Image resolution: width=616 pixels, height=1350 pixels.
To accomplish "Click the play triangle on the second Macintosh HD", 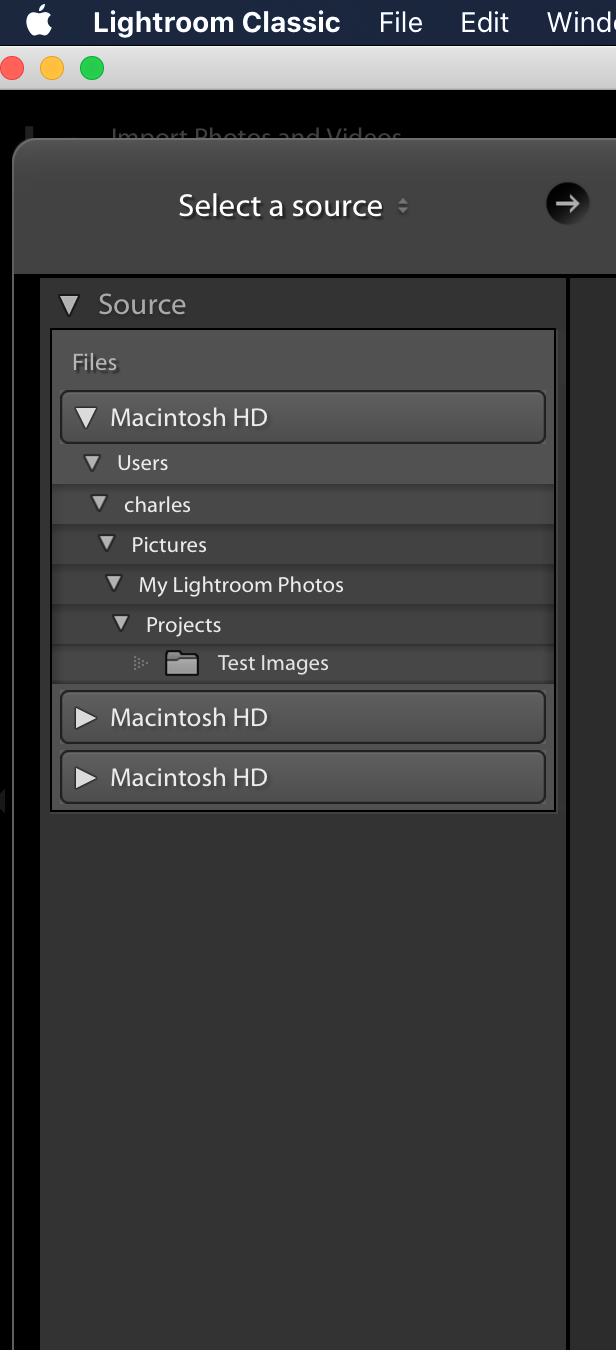I will point(87,717).
